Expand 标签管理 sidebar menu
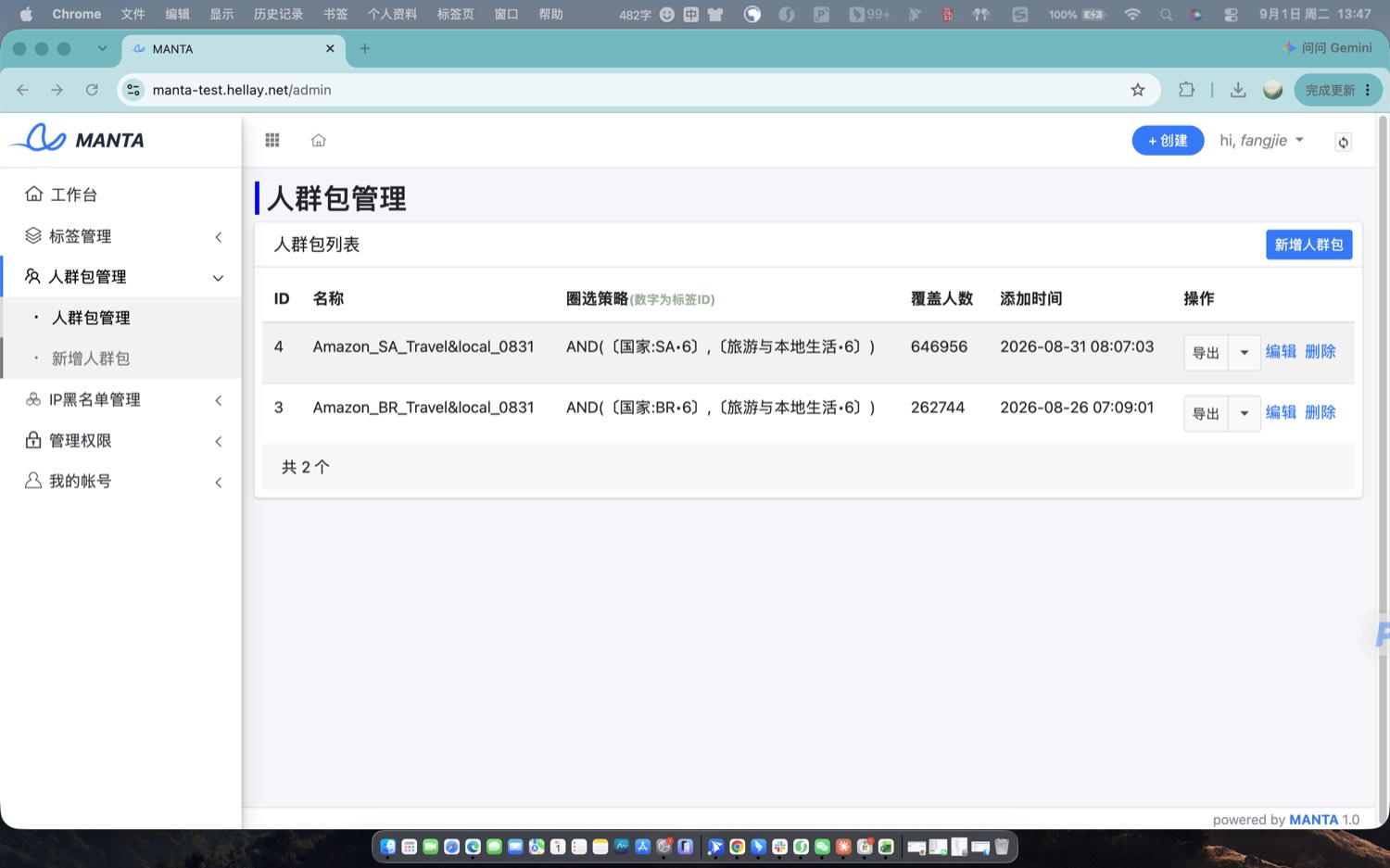Screen dimensions: 1390x868 point(120,236)
